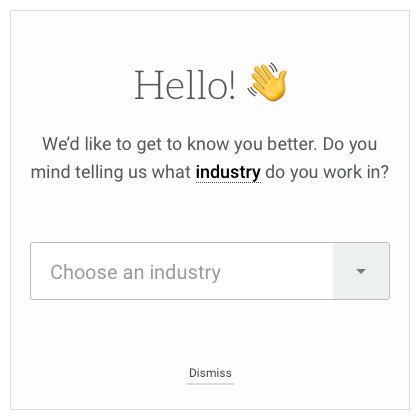Click the waving hand emoji
Screen dimensions: 420x420
tap(267, 82)
